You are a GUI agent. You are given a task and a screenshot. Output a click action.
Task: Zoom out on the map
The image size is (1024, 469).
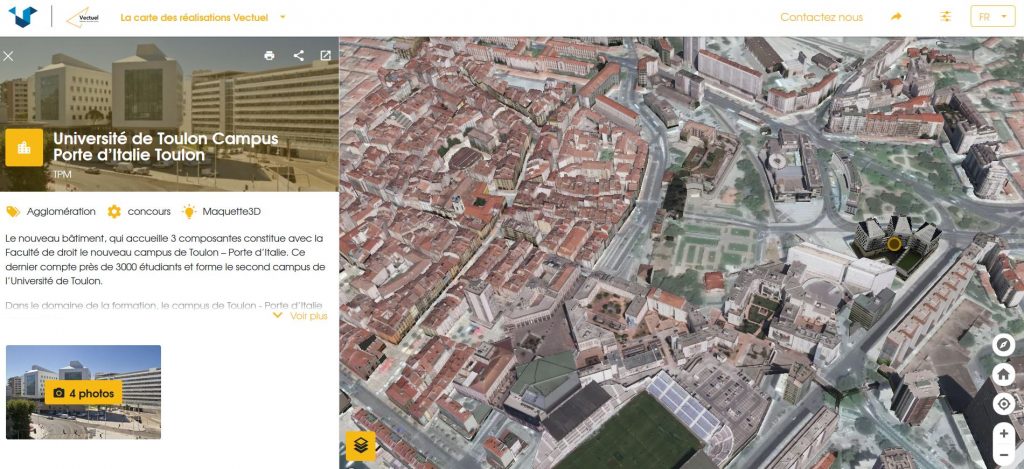1003,455
